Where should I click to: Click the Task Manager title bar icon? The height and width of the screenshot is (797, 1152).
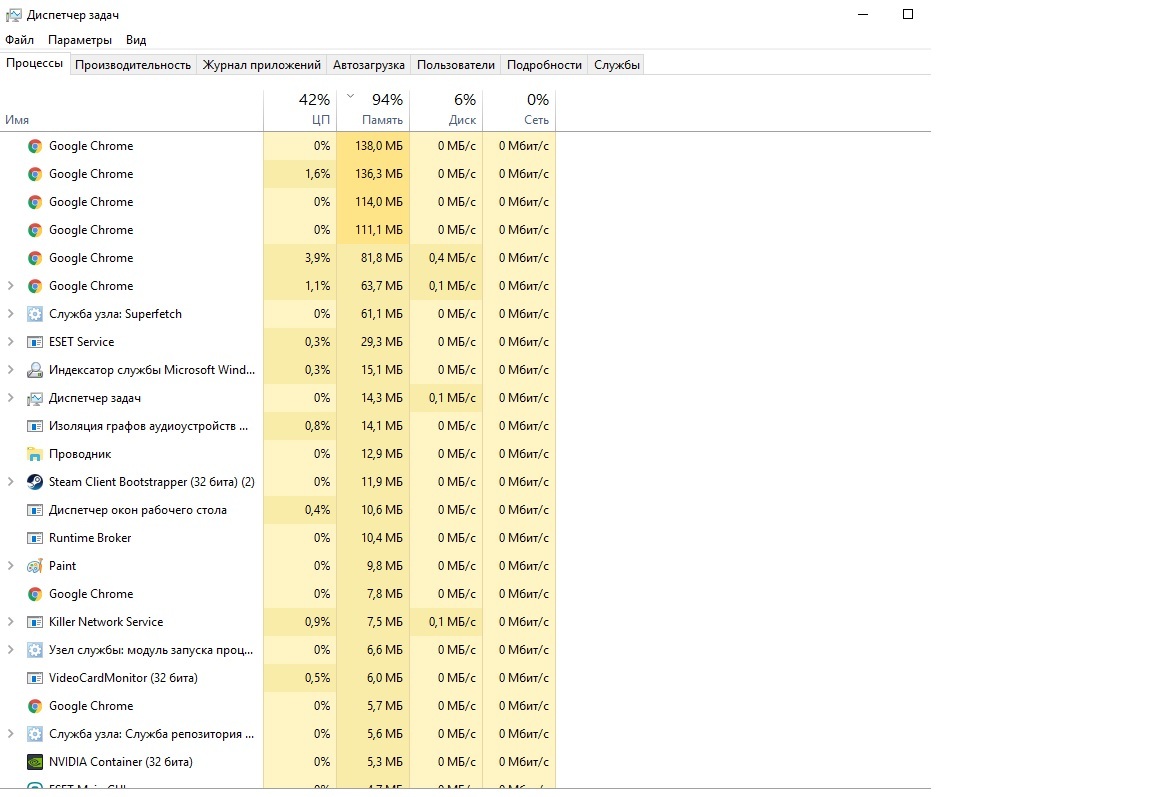(13, 15)
